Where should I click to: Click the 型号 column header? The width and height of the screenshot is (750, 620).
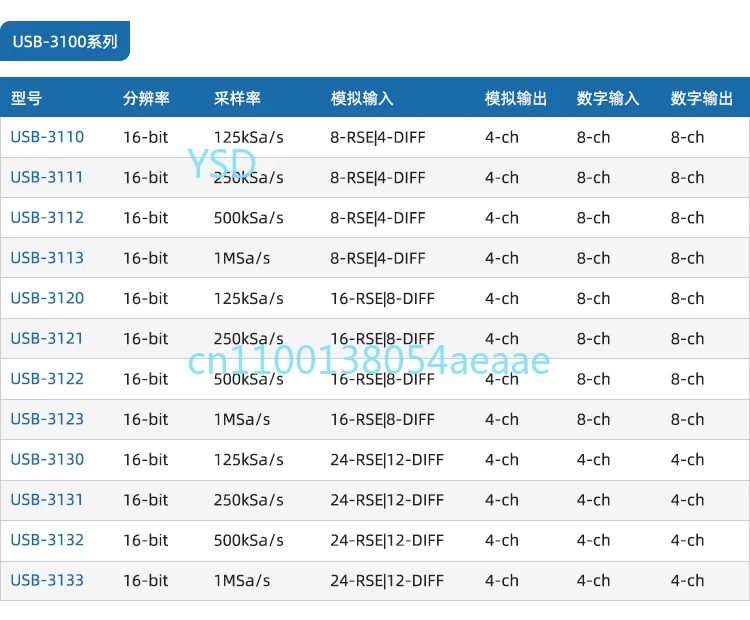pyautogui.click(x=27, y=98)
